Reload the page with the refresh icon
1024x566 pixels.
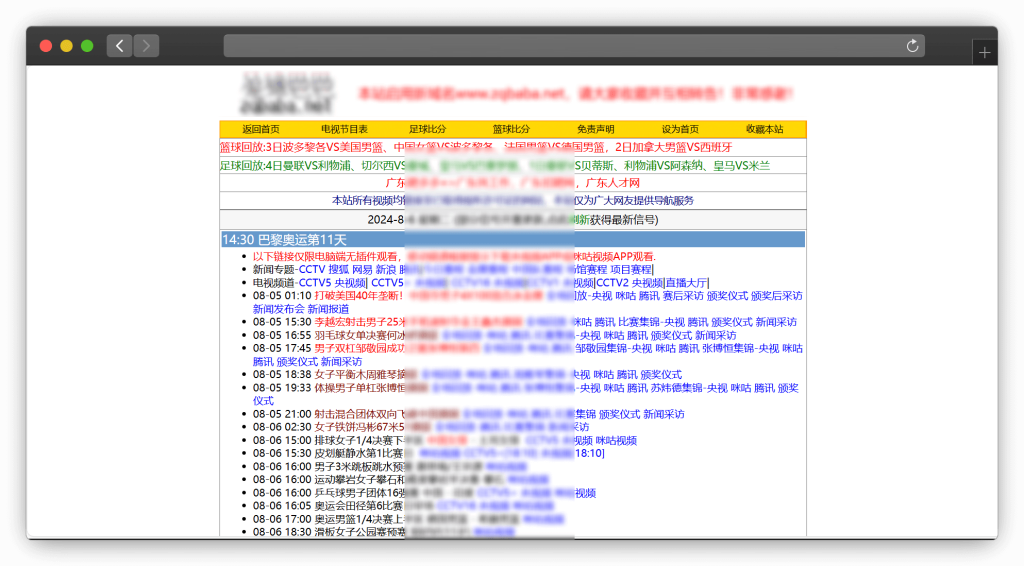(x=912, y=46)
